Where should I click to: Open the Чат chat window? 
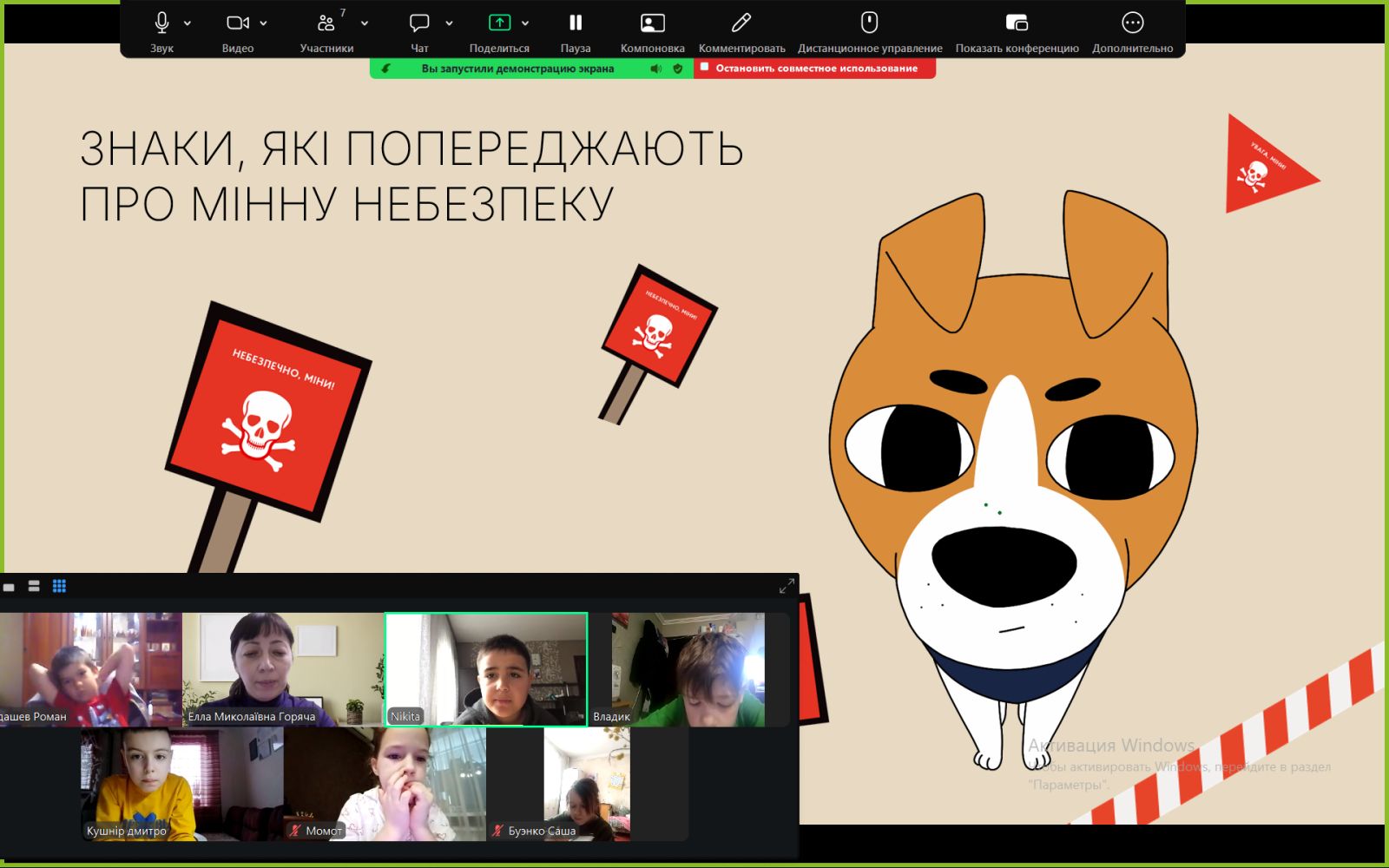pyautogui.click(x=419, y=23)
